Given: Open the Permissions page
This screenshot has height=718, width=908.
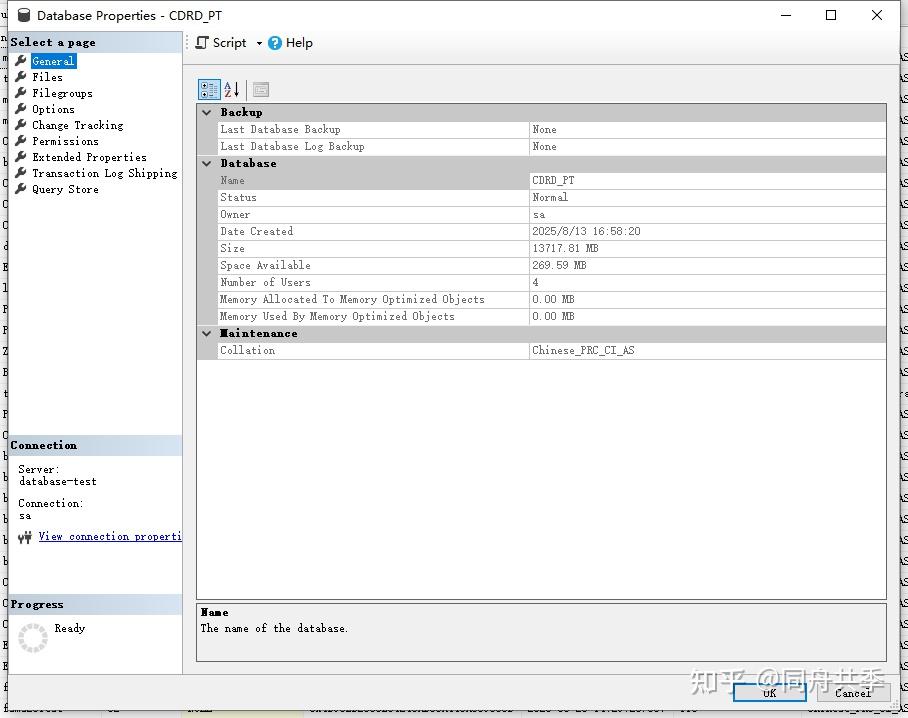Looking at the screenshot, I should (65, 141).
